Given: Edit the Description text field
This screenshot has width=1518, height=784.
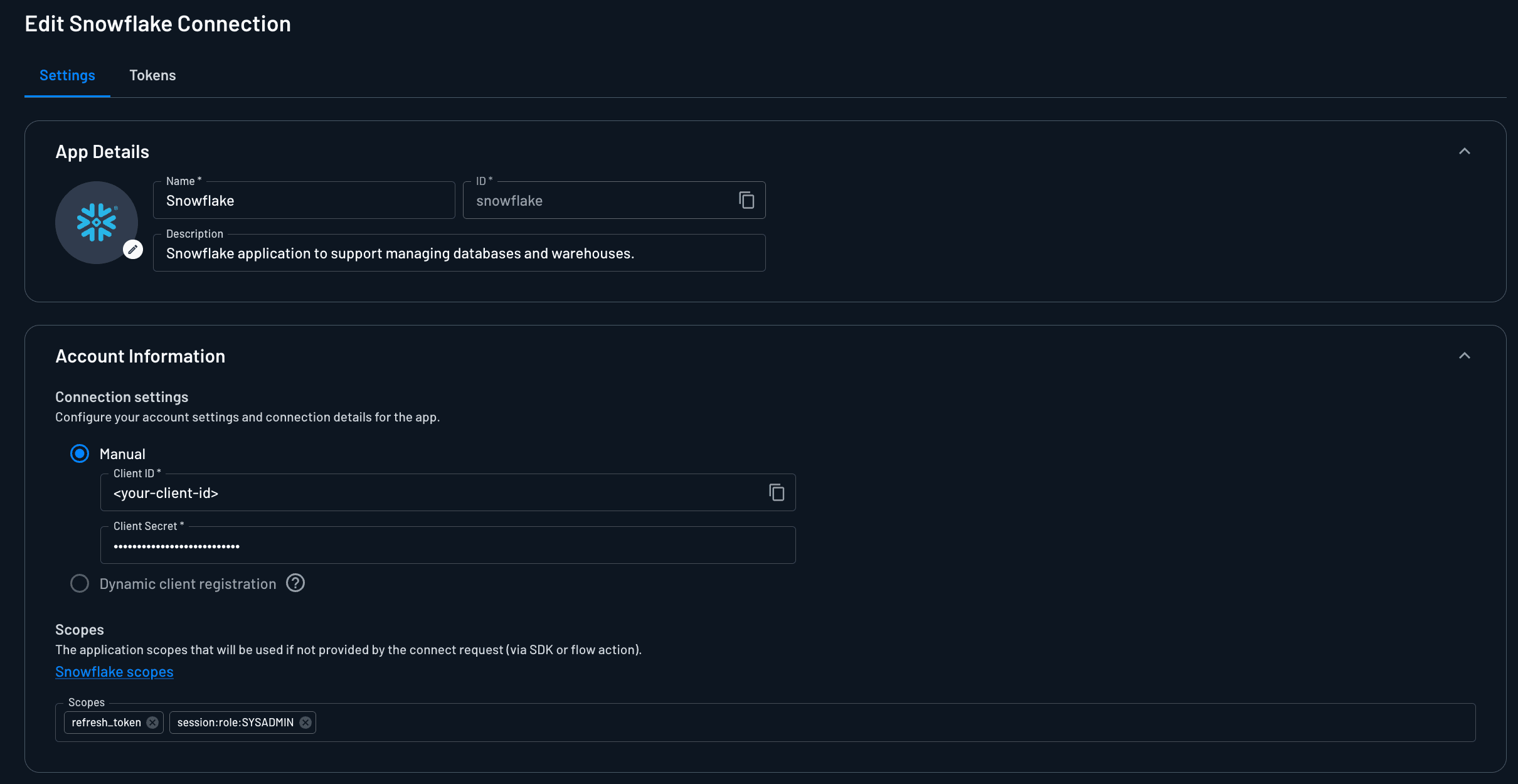Looking at the screenshot, I should pos(459,253).
